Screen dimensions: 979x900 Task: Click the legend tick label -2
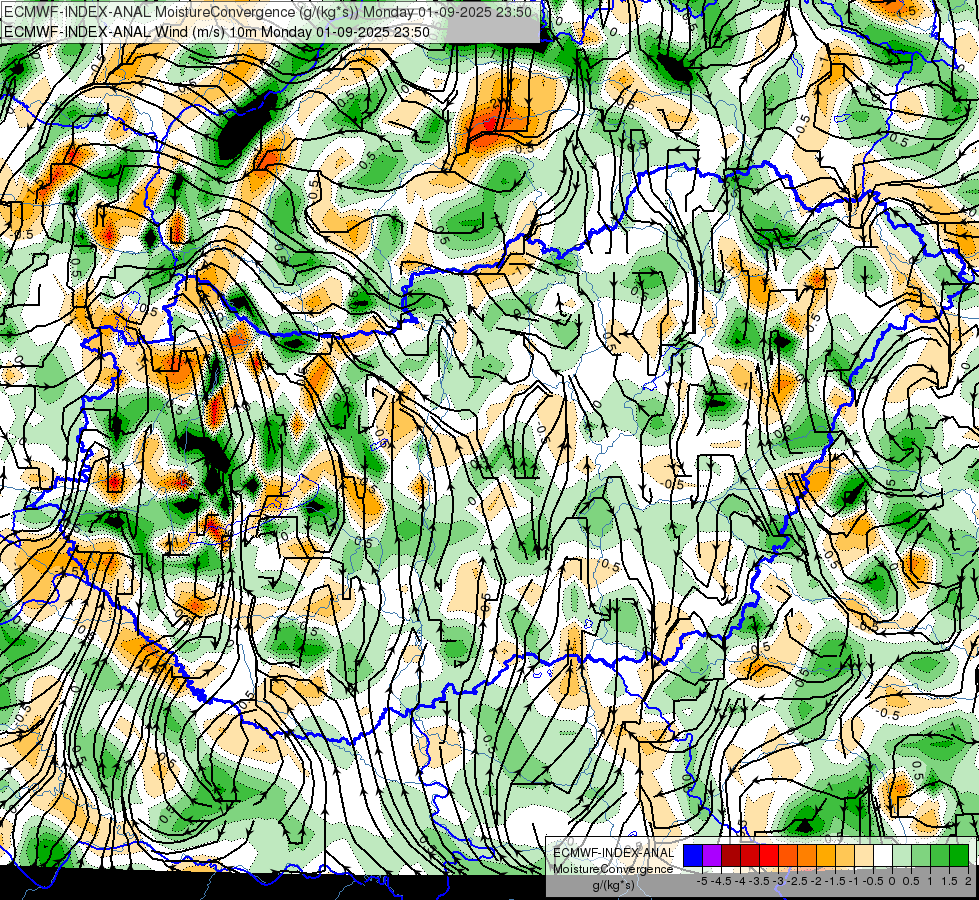point(816,881)
